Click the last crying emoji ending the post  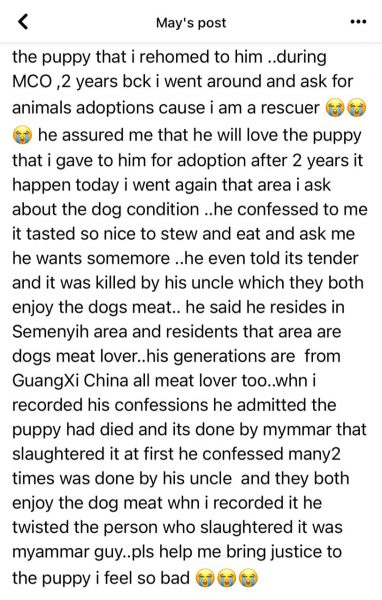tap(248, 578)
